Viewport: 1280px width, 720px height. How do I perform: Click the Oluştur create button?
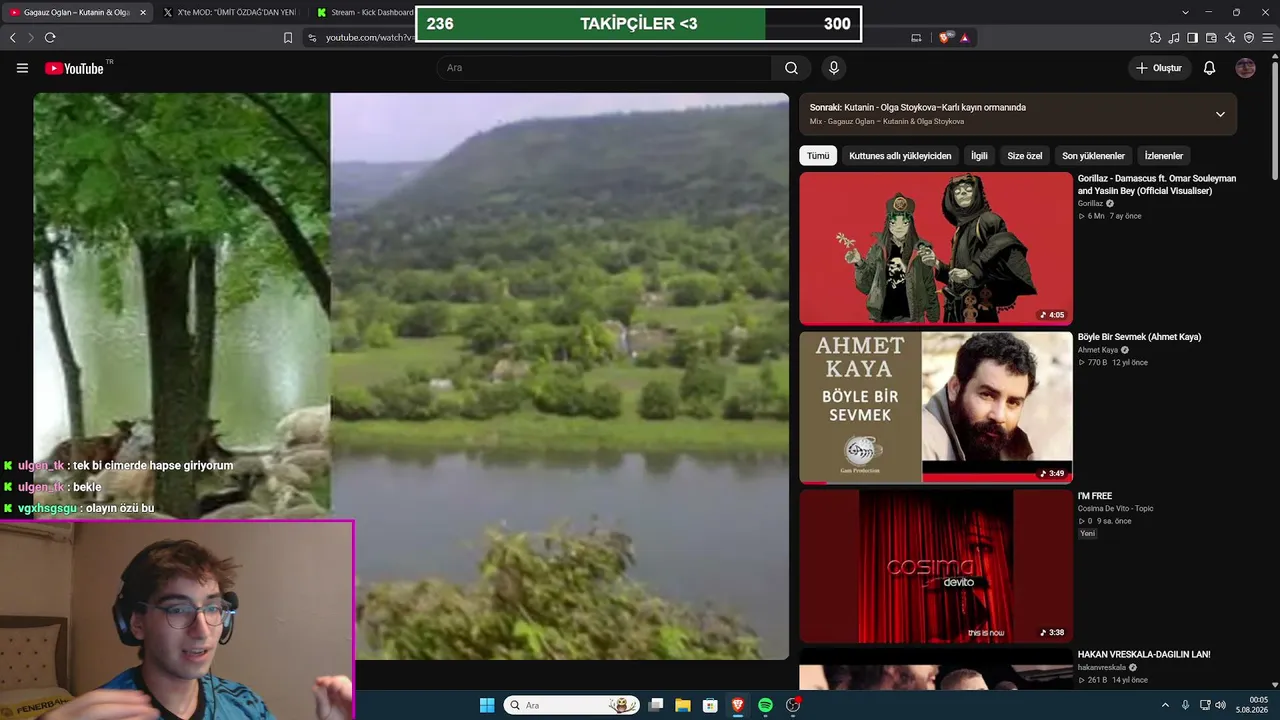click(x=1159, y=68)
